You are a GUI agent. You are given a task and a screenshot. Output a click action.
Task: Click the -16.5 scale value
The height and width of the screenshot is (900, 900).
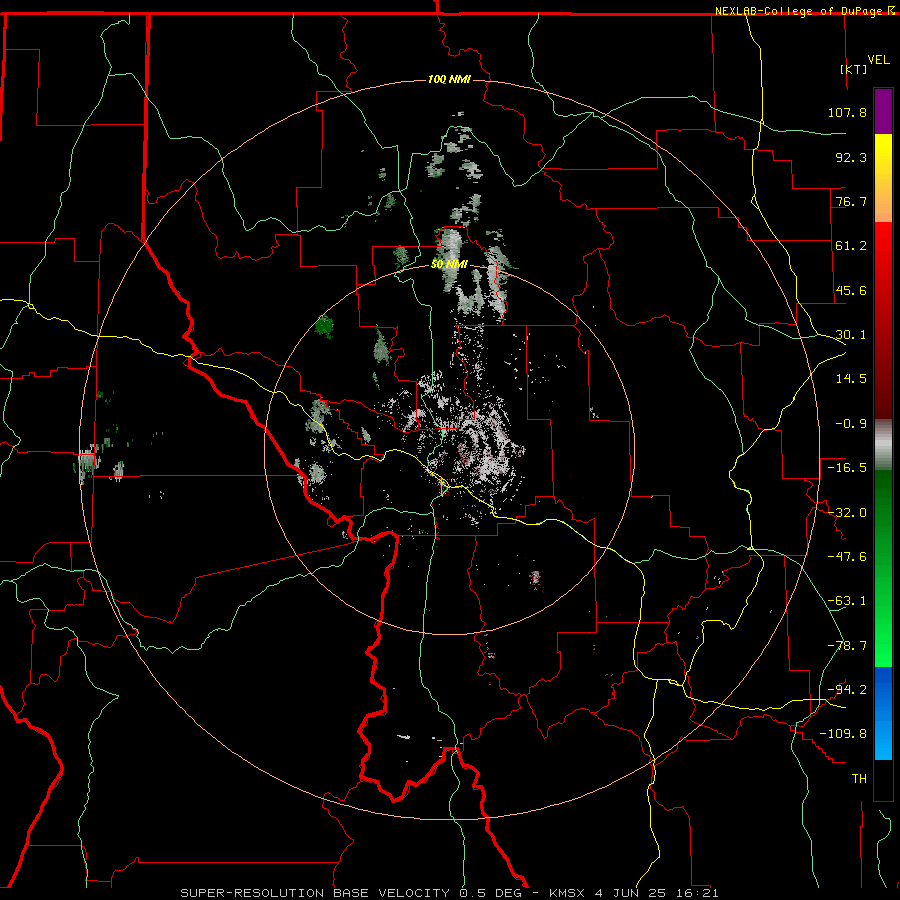pyautogui.click(x=847, y=468)
